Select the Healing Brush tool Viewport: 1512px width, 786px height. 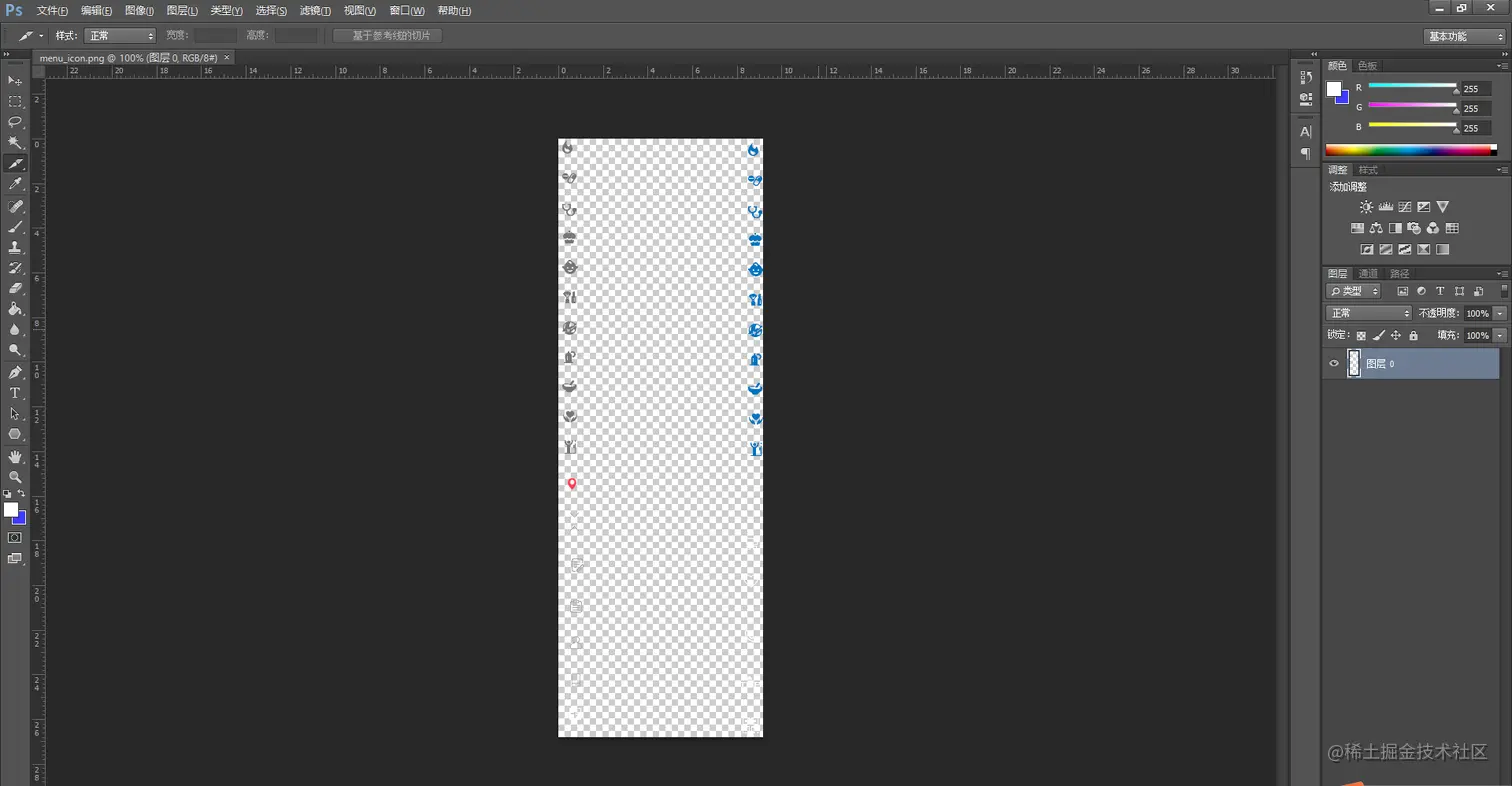pos(15,206)
